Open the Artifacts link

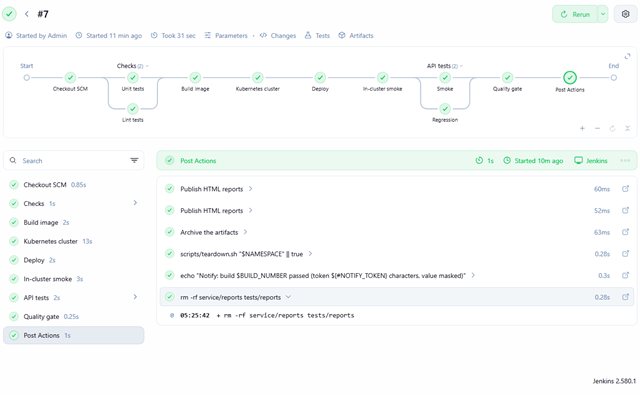point(356,36)
